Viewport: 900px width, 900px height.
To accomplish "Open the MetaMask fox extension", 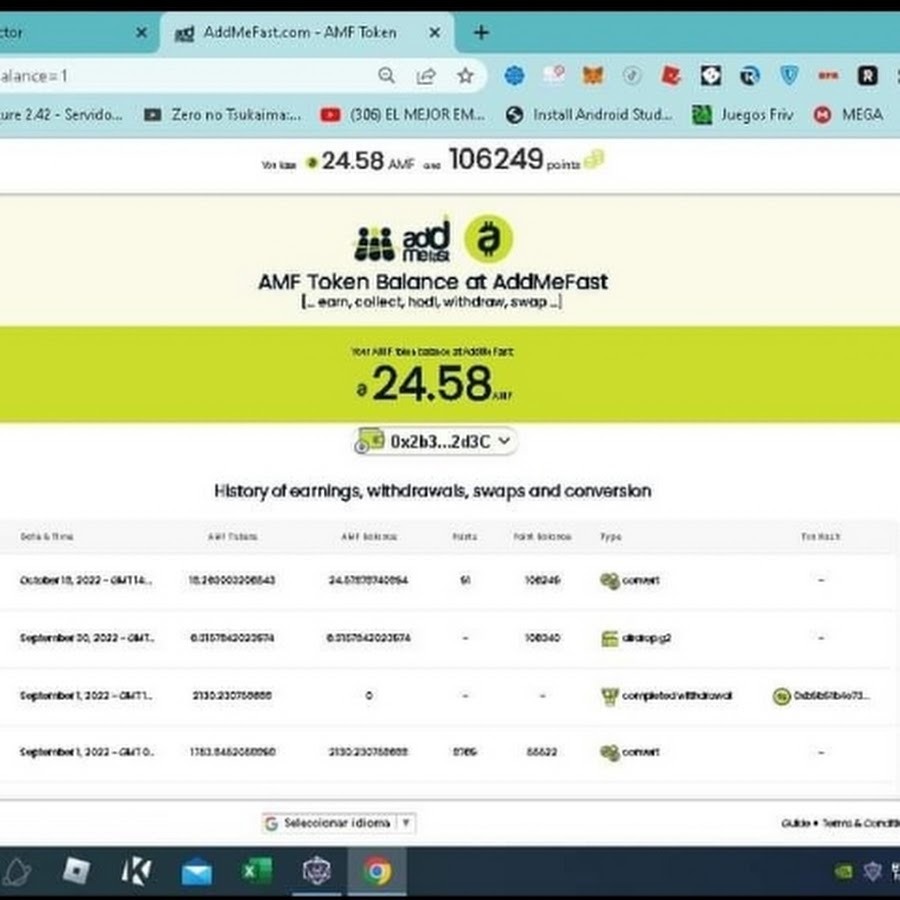I will pos(593,75).
